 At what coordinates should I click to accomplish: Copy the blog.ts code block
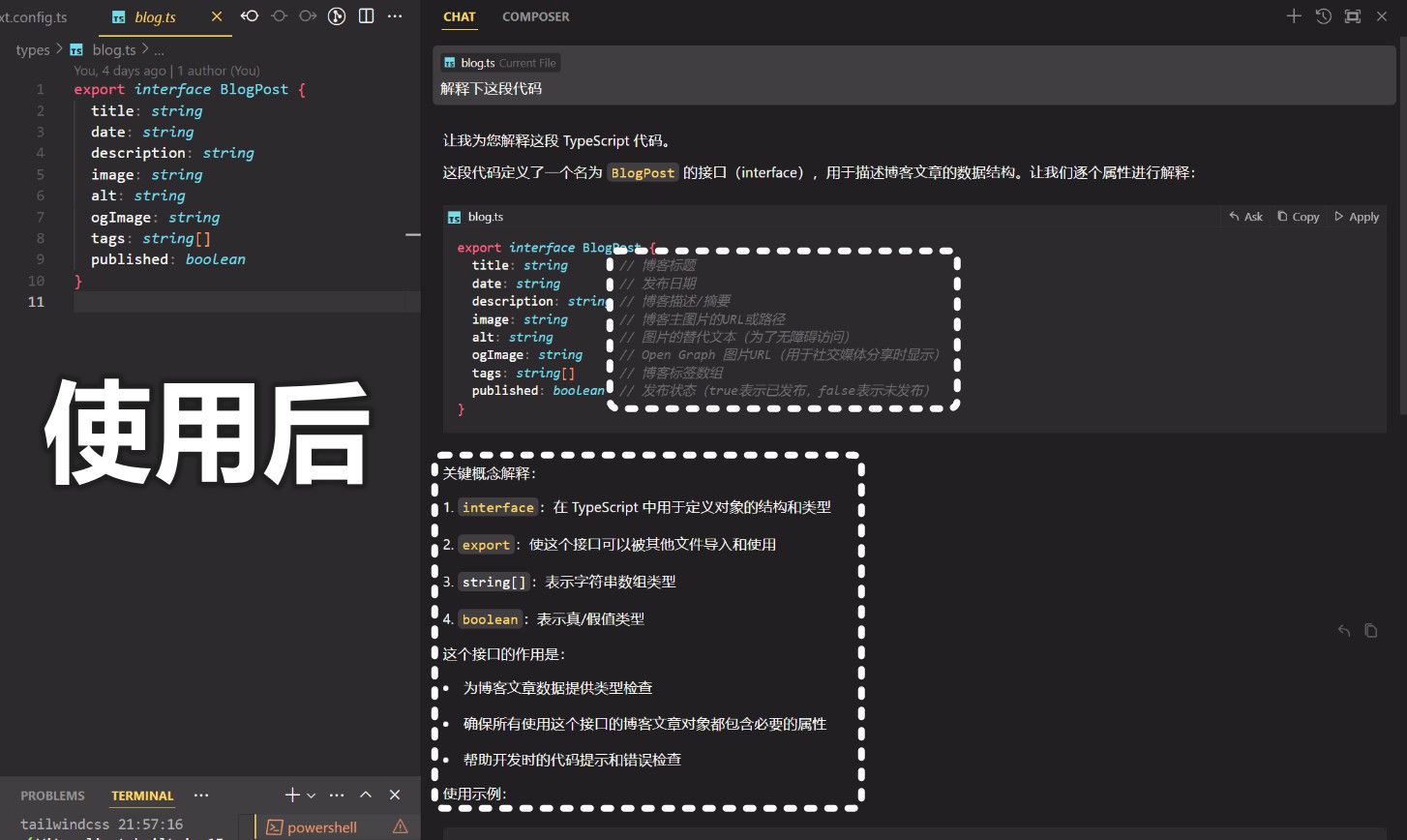pos(1298,217)
